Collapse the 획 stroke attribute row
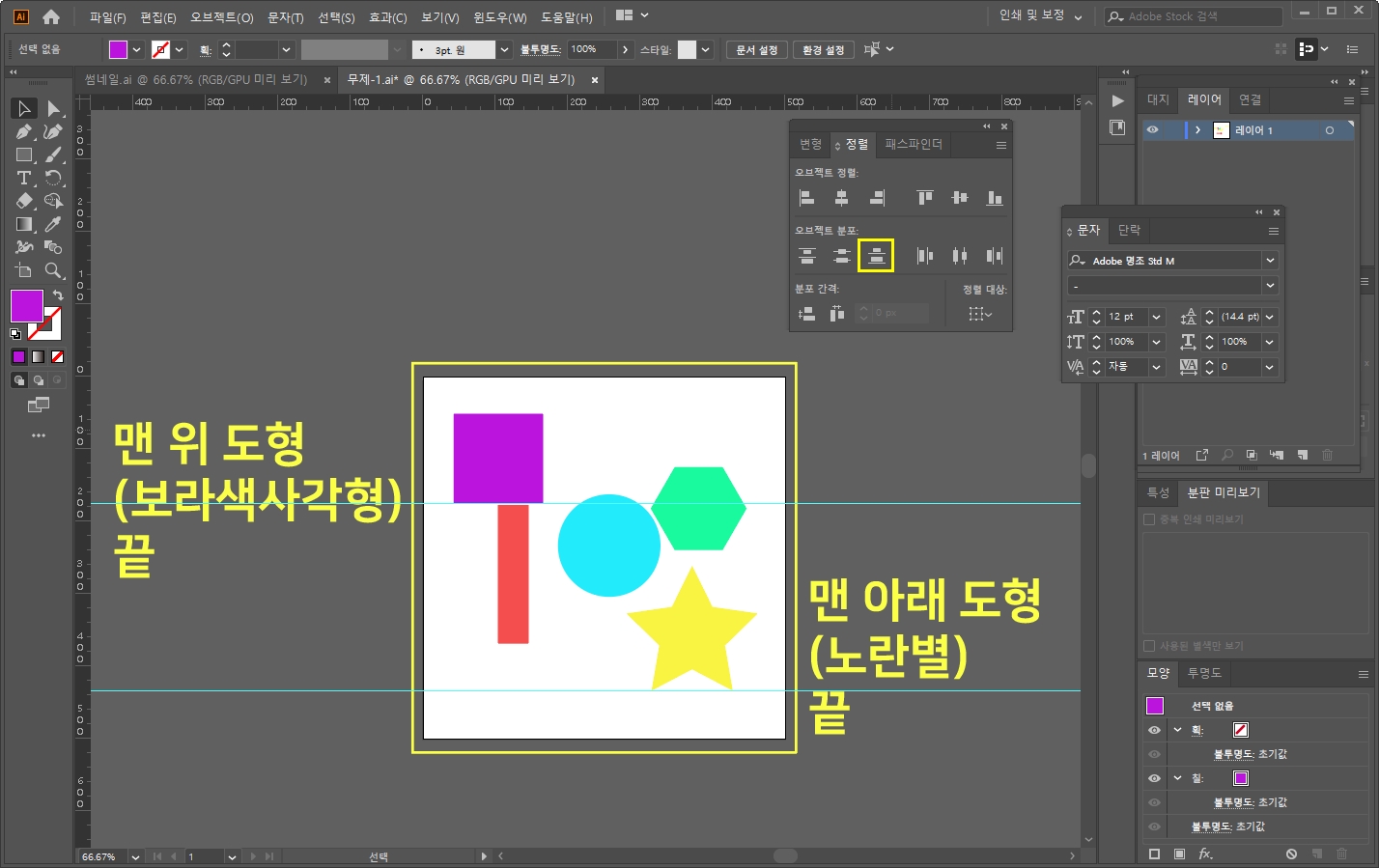 tap(1177, 730)
